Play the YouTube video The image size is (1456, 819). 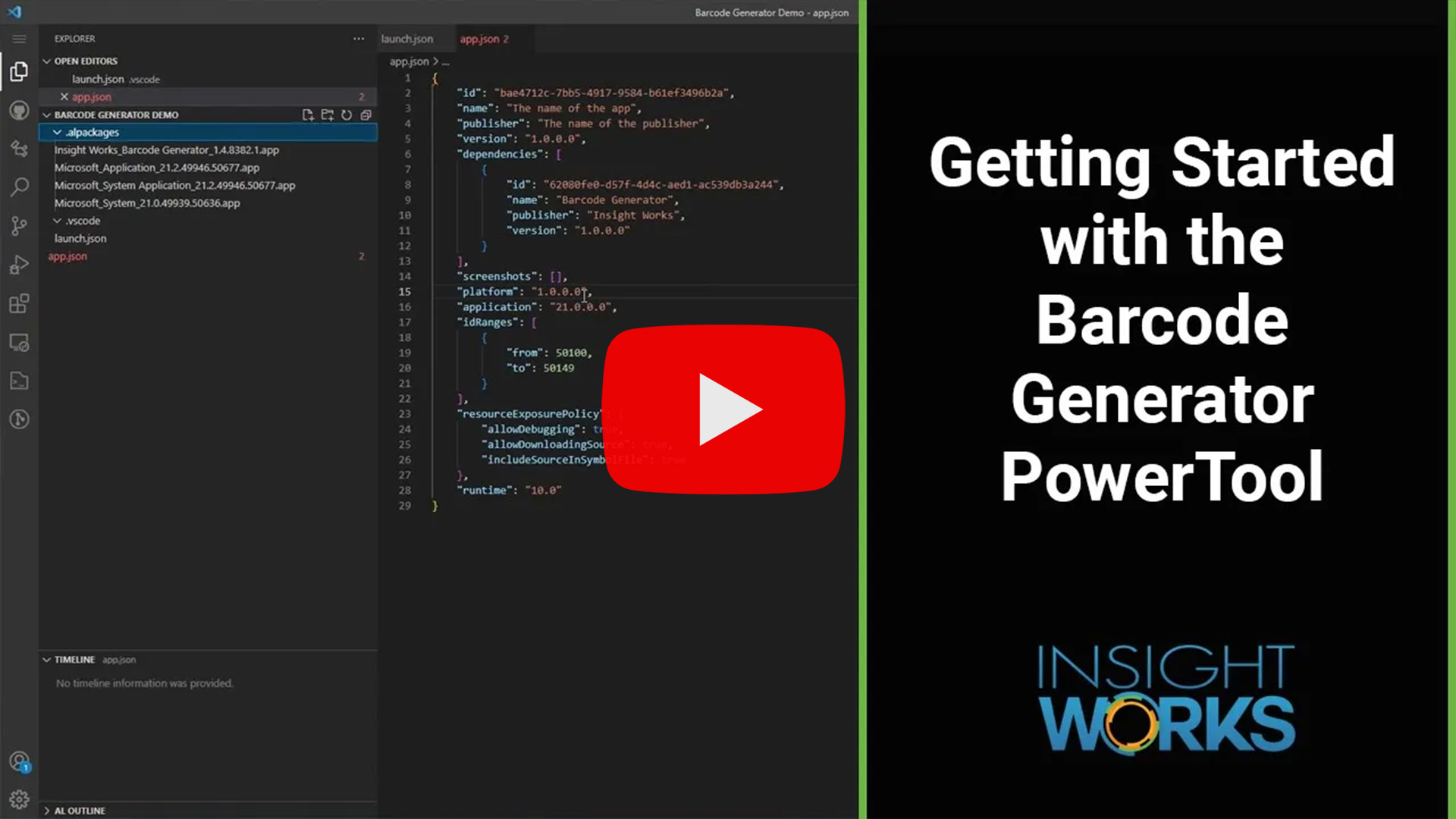(723, 409)
